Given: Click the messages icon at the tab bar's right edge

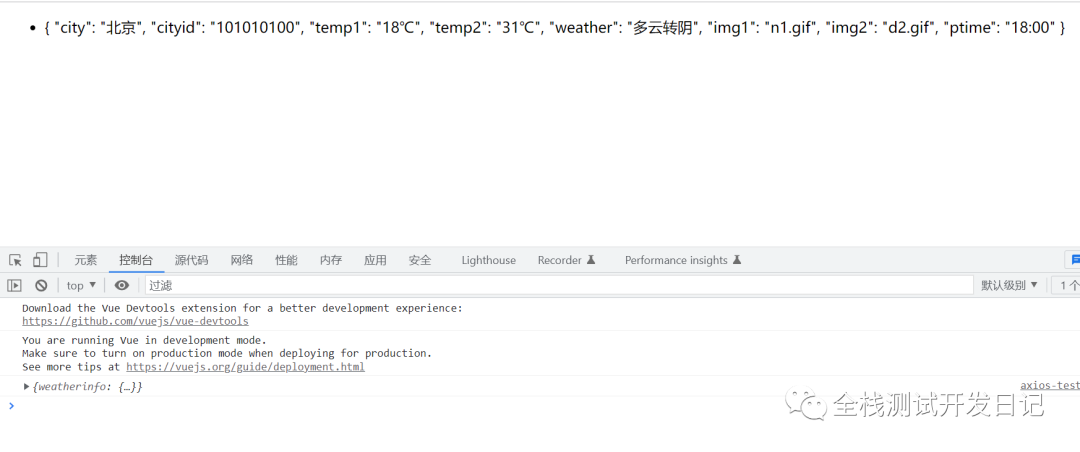Looking at the screenshot, I should coord(1074,260).
